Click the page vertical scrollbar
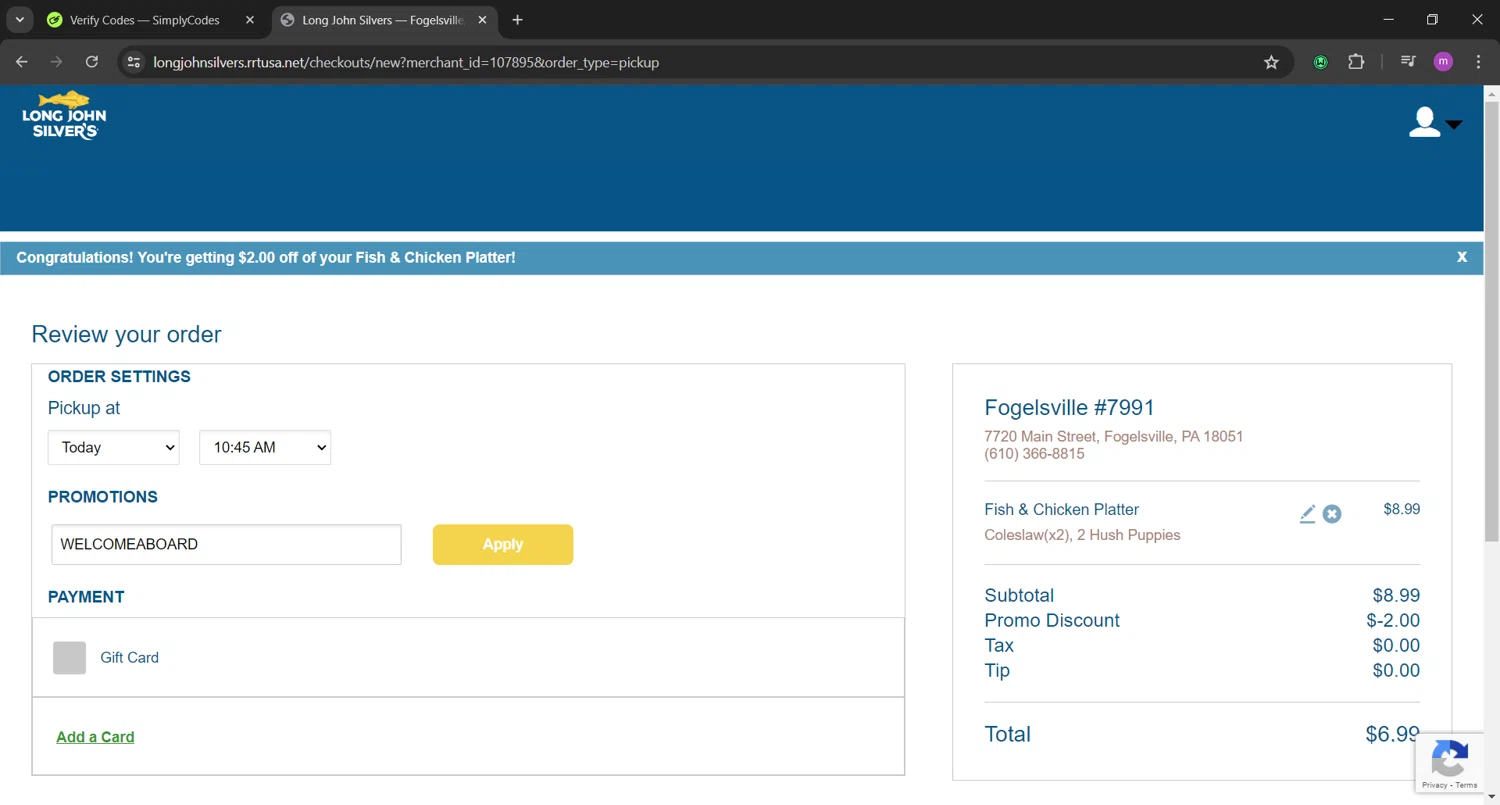Screen dimensions: 1500x805 click(x=1491, y=321)
